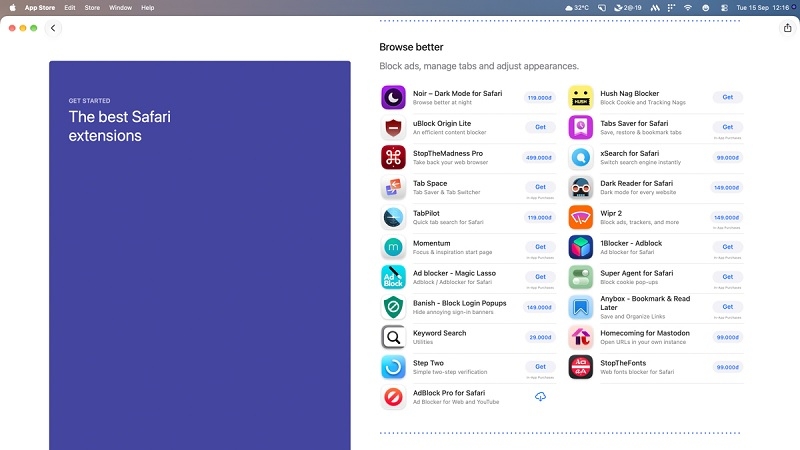Screen dimensions: 800x450
Task: Click the share icon in toolbar
Action: pos(787,28)
